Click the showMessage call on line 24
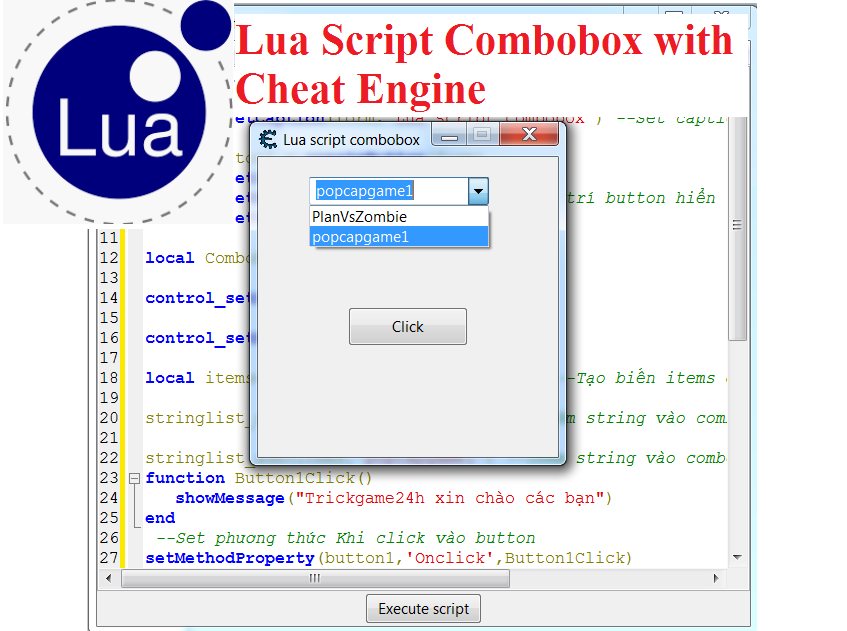This screenshot has height=631, width=847. (230, 498)
